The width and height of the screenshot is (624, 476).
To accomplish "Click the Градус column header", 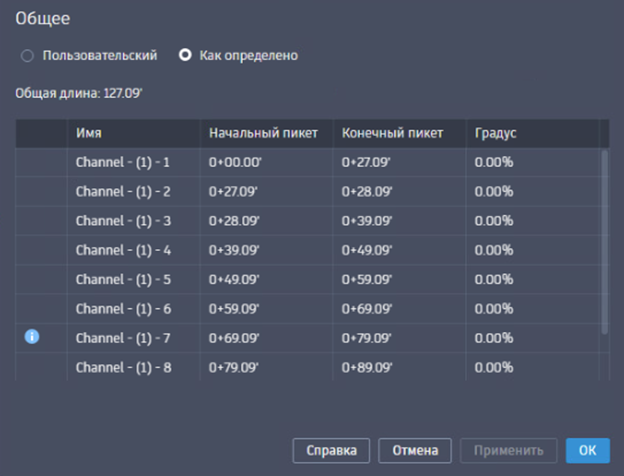I will click(x=495, y=133).
